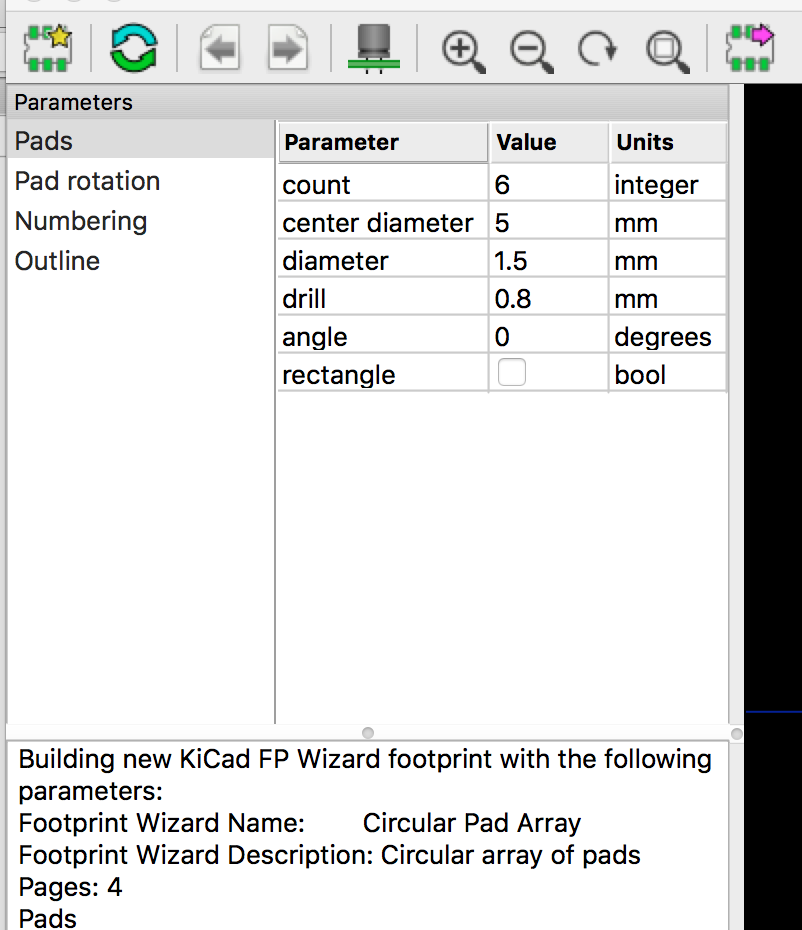
Task: Zoom out of the footprint view
Action: (531, 48)
